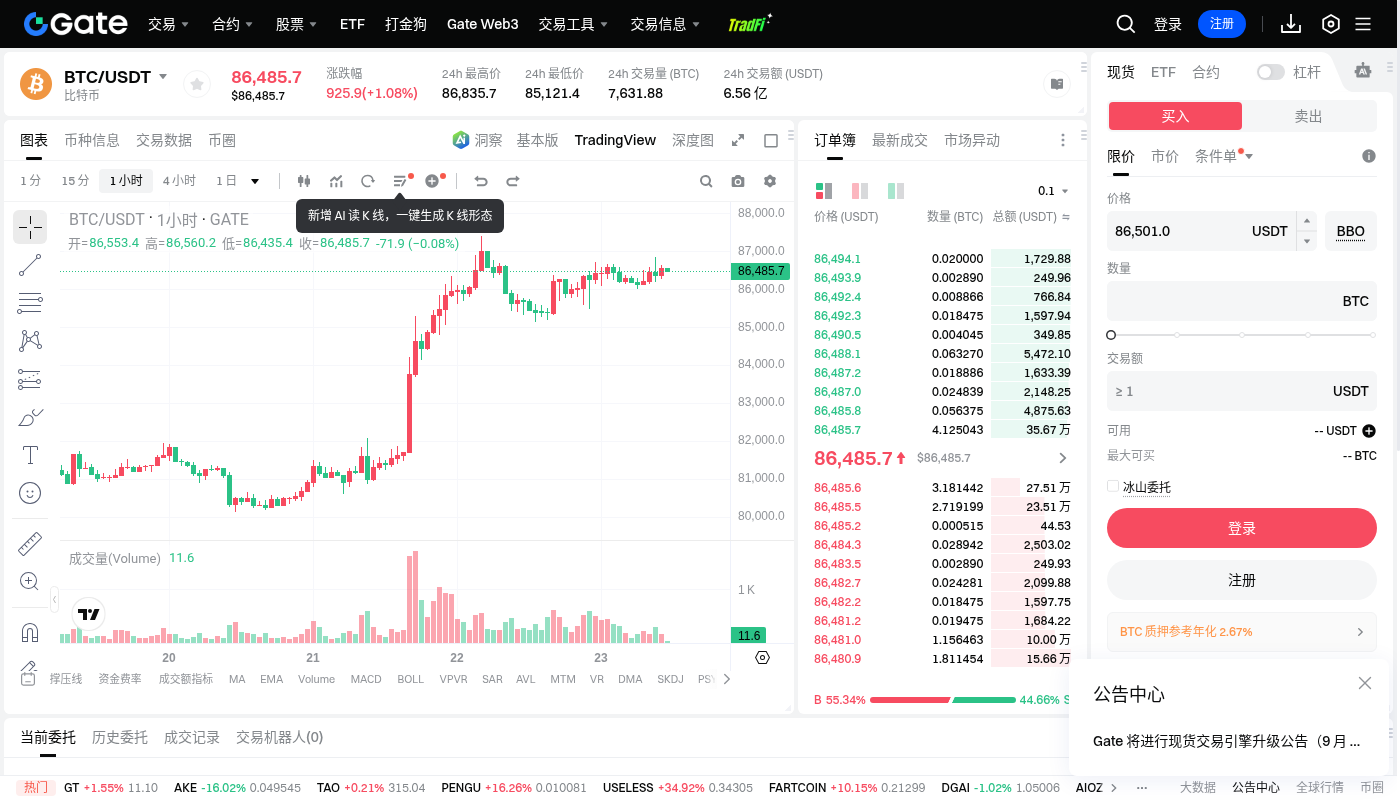This screenshot has width=1400, height=800.
Task: Select the trend line drawing tool
Action: pos(30,265)
